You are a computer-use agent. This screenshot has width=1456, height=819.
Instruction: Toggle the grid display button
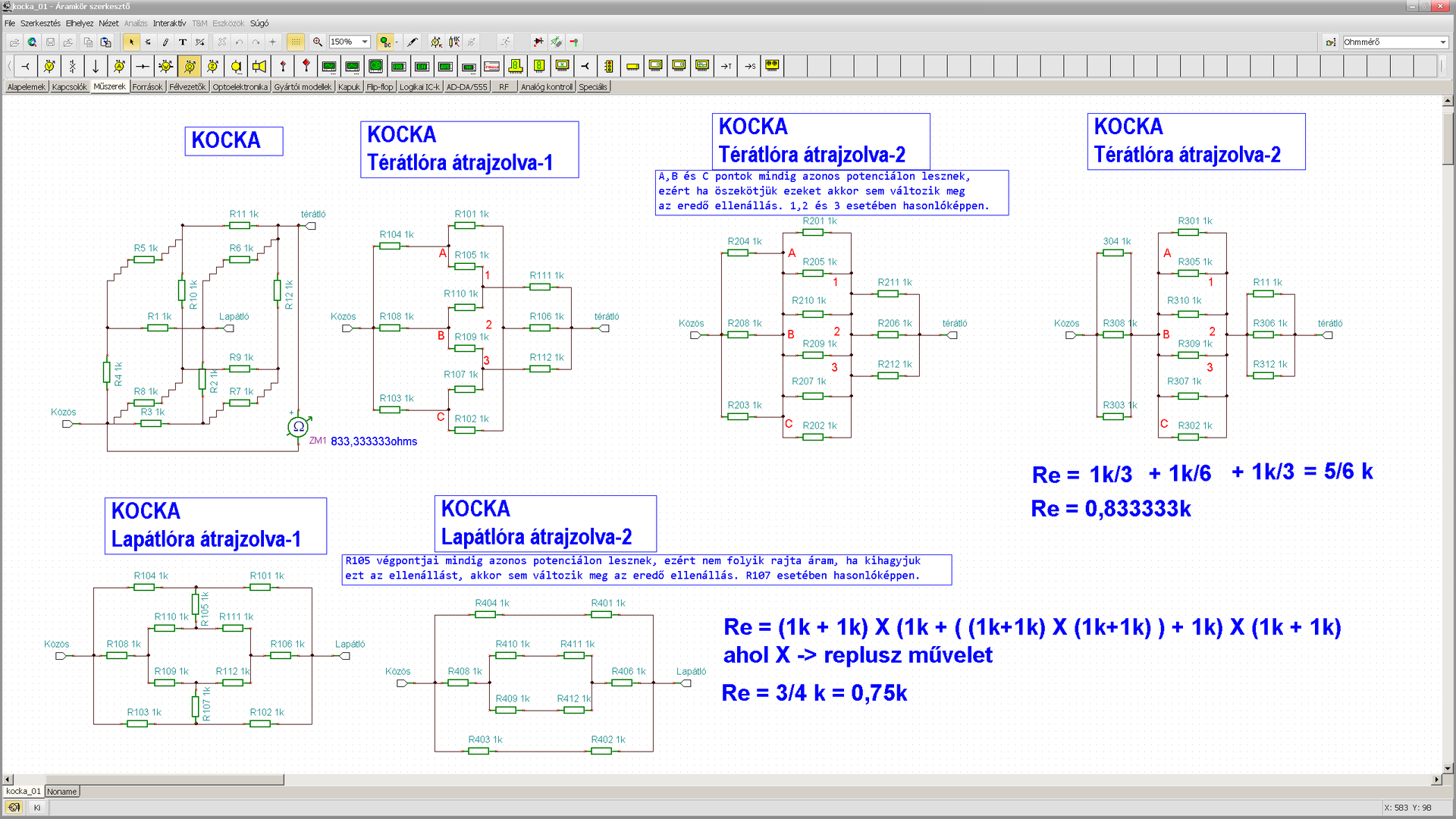(x=296, y=42)
